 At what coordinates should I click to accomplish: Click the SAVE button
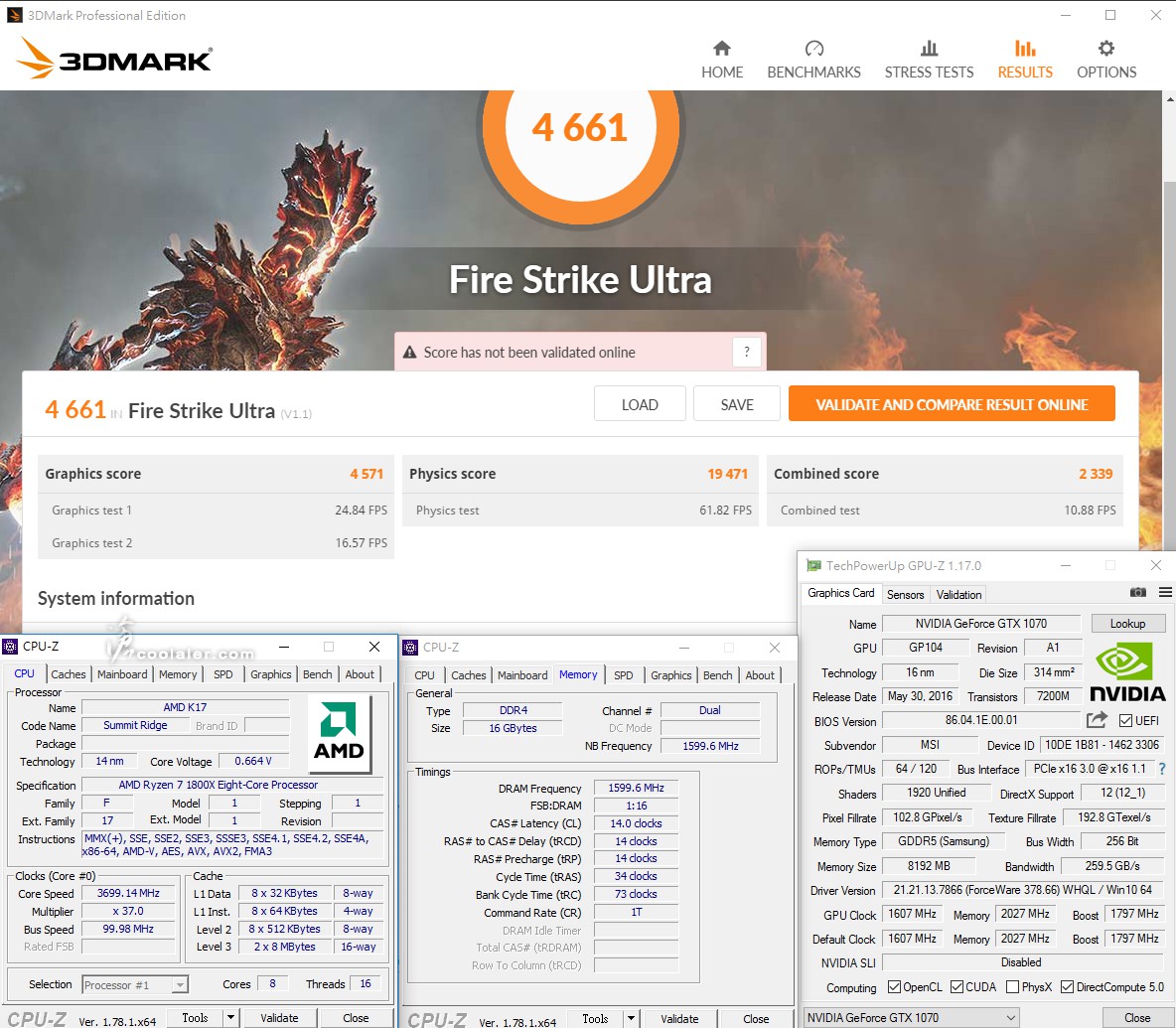737,404
